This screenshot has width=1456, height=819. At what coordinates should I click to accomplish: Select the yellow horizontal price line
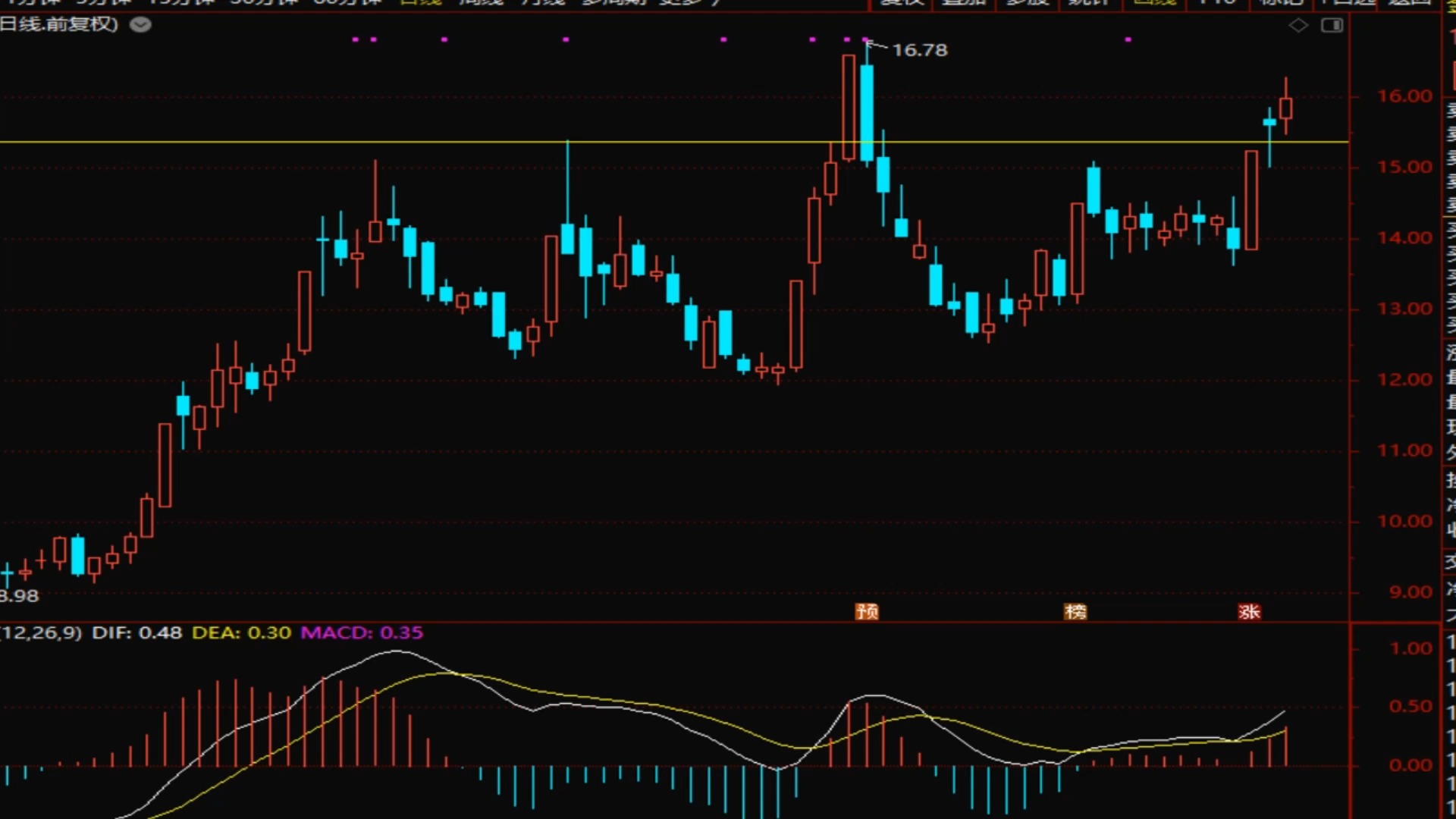click(674, 142)
